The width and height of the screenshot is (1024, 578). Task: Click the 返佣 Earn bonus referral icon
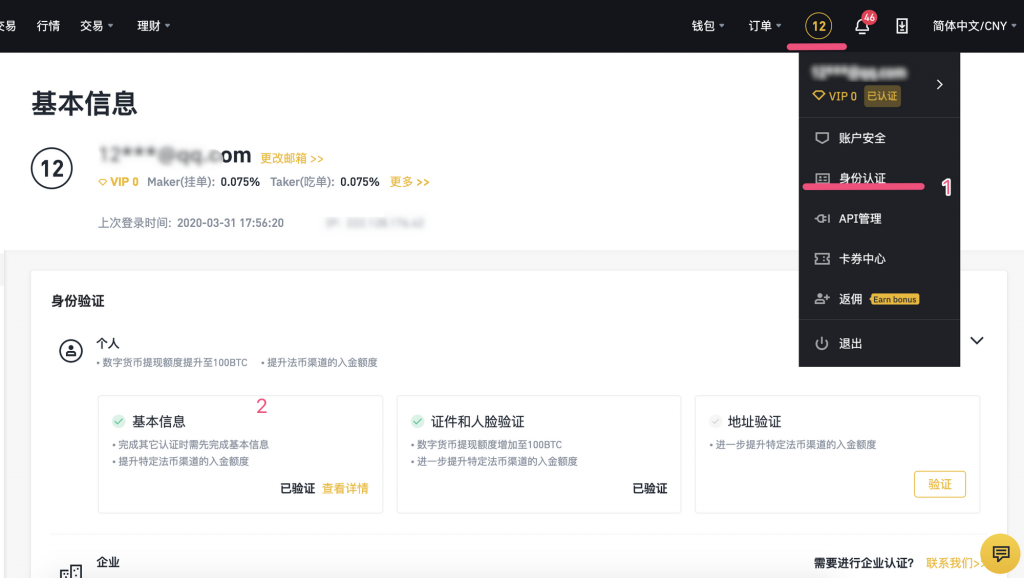(821, 298)
